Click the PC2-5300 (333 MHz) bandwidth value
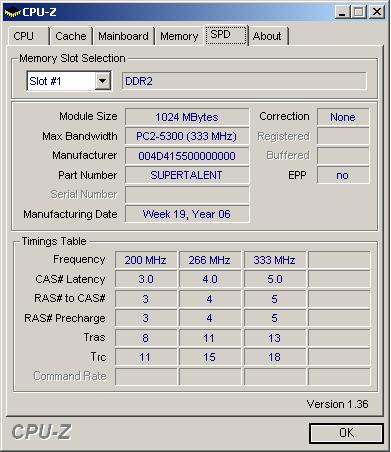The height and width of the screenshot is (452, 391). 187,136
